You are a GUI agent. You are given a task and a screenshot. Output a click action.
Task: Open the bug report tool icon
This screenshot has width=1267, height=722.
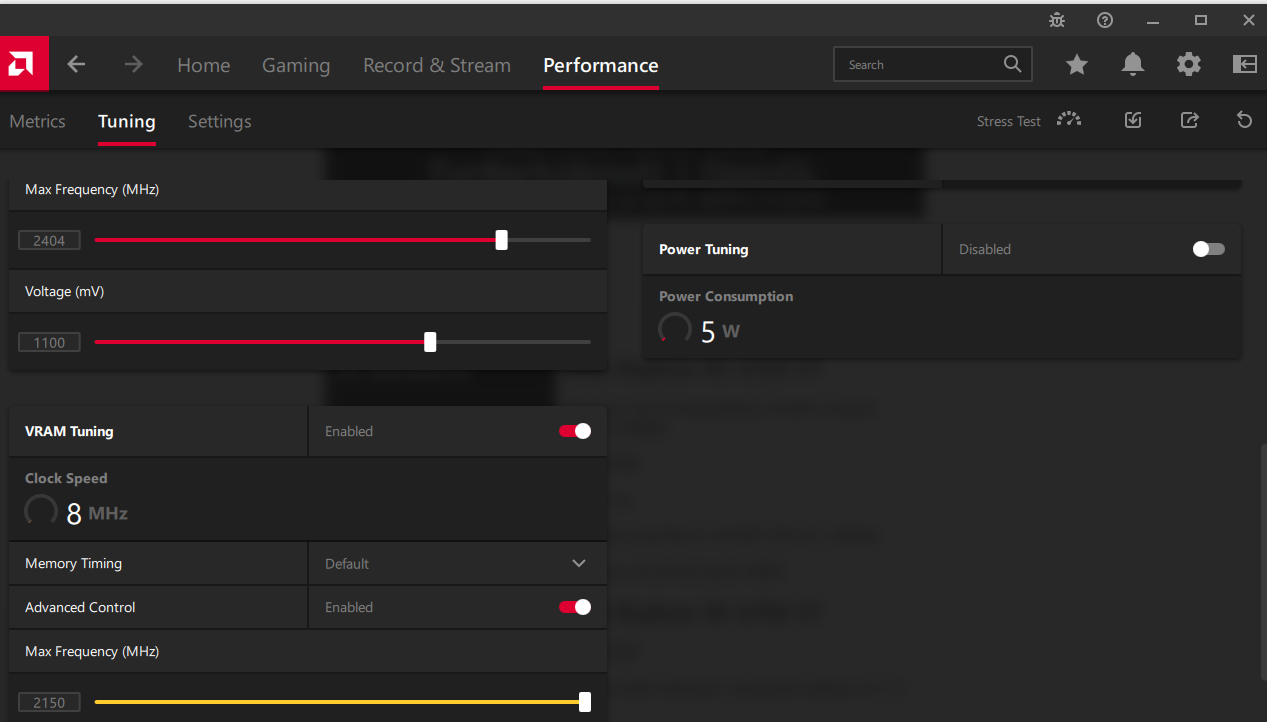click(x=1057, y=19)
